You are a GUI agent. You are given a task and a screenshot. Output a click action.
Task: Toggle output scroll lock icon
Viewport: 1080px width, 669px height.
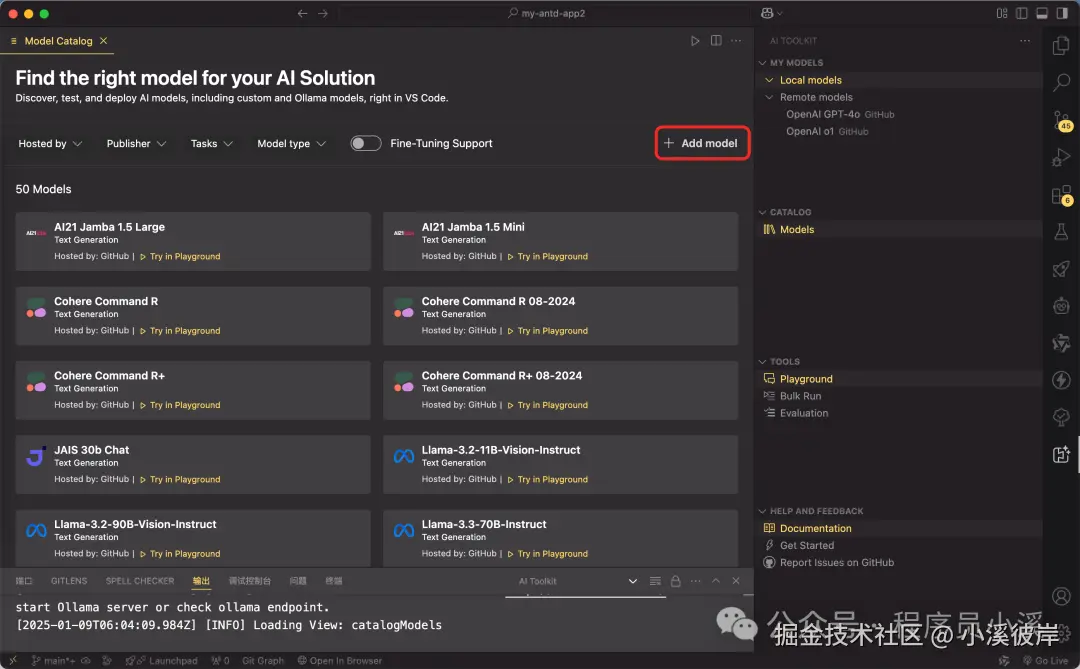676,581
